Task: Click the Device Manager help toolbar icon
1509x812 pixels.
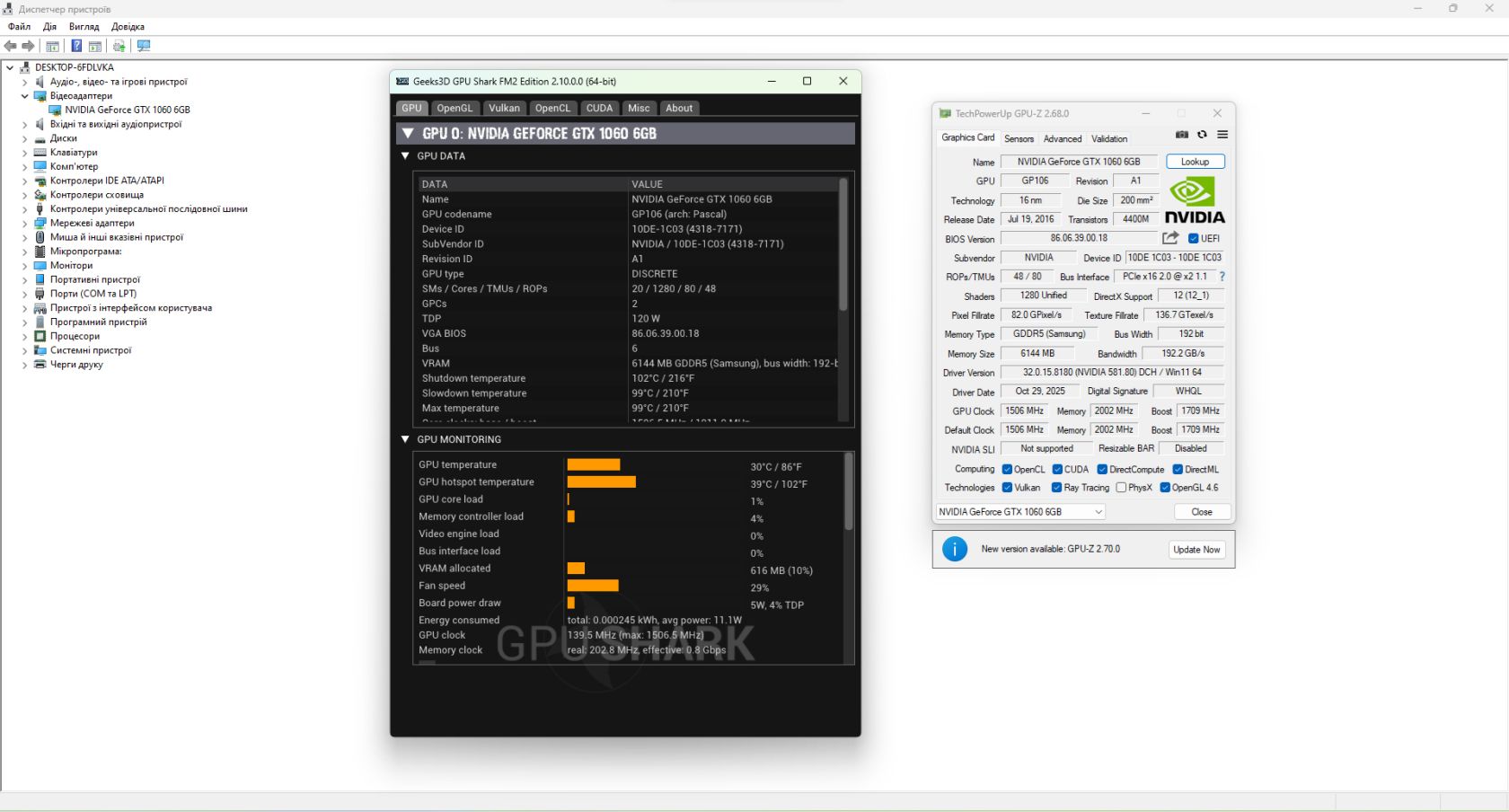Action: pyautogui.click(x=76, y=46)
